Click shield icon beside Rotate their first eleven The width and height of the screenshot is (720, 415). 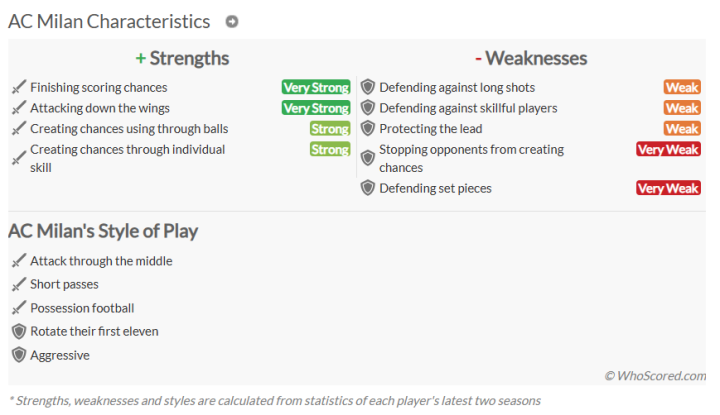tap(18, 331)
